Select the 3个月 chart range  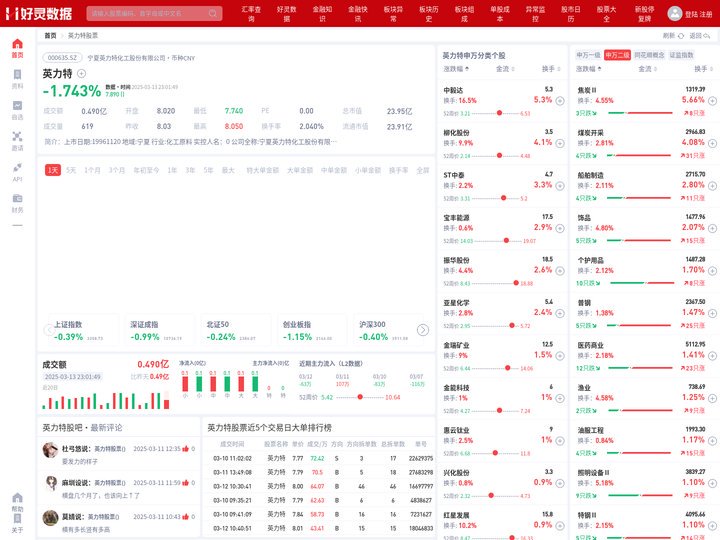click(x=117, y=170)
